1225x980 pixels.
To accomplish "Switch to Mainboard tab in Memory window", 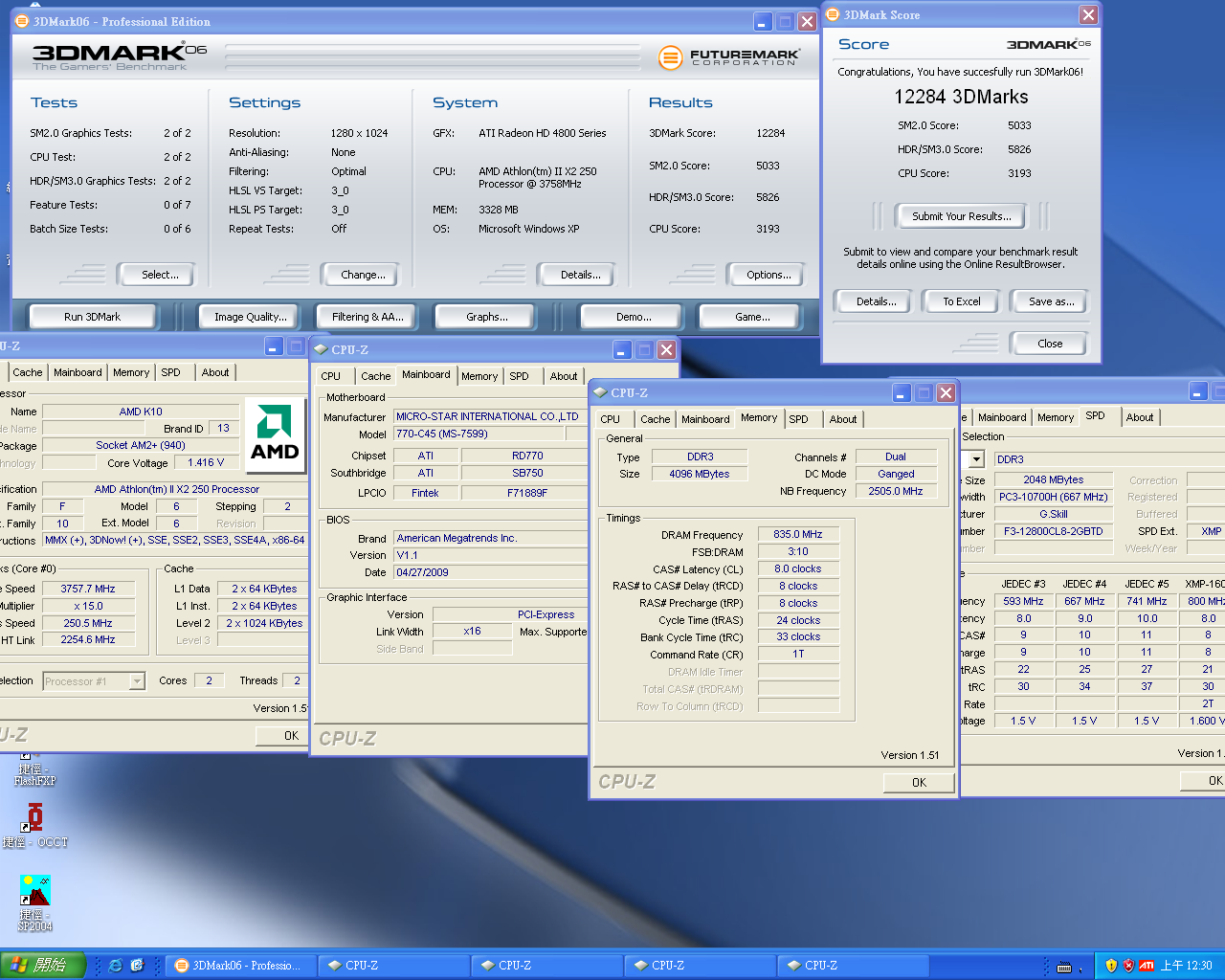I will click(x=705, y=419).
